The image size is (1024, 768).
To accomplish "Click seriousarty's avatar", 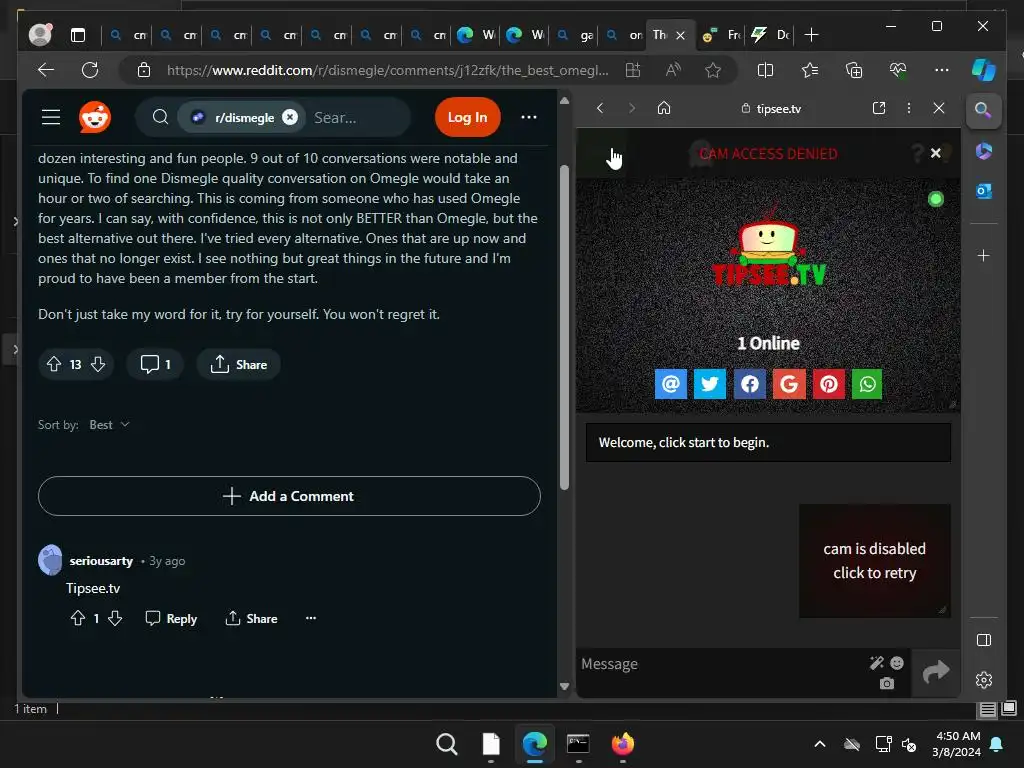I will 50,560.
